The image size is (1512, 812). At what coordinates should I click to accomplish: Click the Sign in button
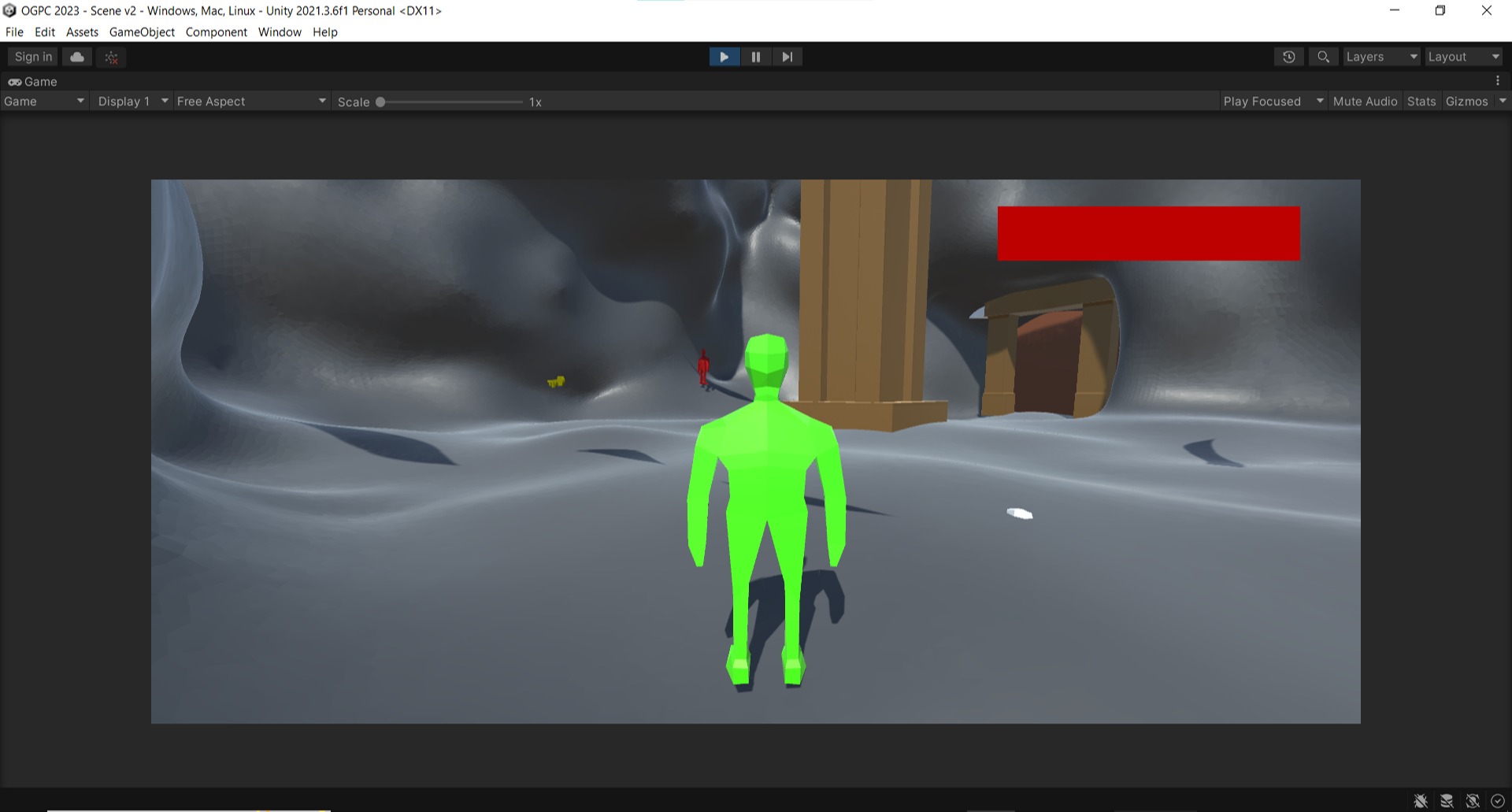tap(31, 56)
